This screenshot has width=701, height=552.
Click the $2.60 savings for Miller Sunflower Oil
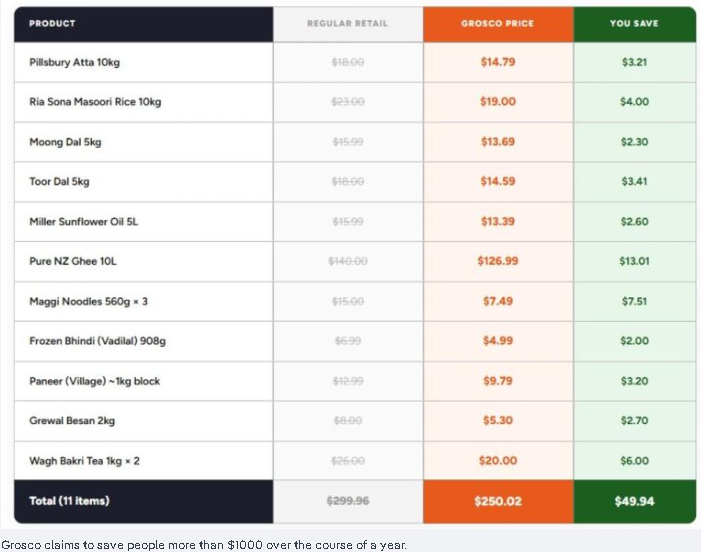pos(634,222)
